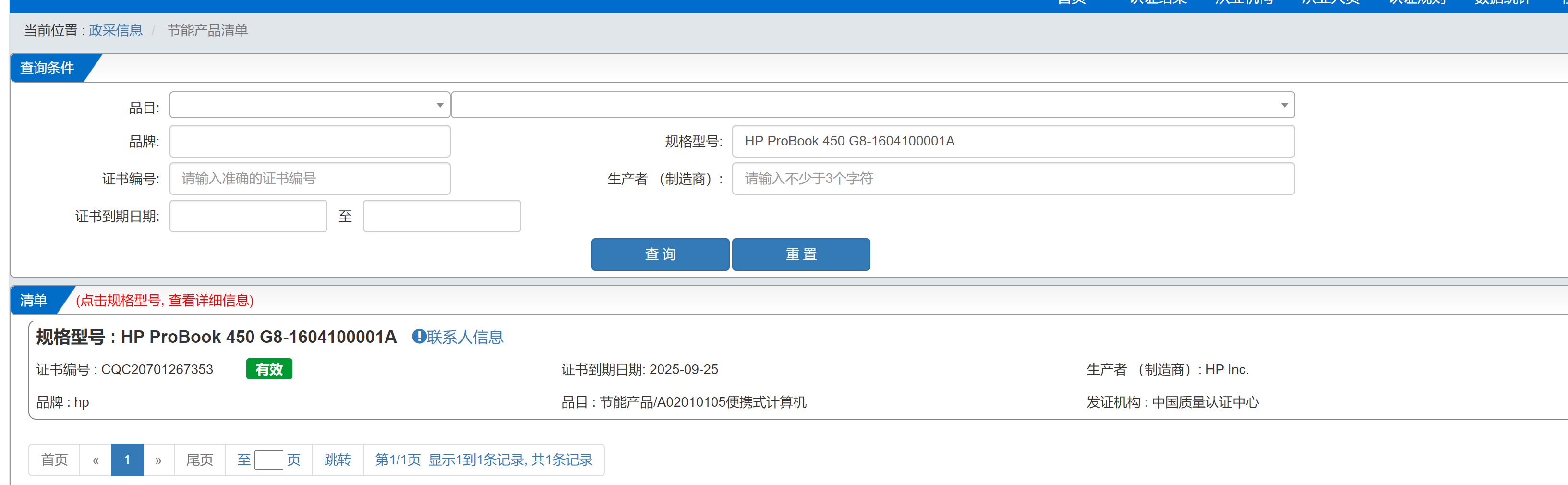Click the « previous page button
The width and height of the screenshot is (1568, 485).
pos(96,460)
